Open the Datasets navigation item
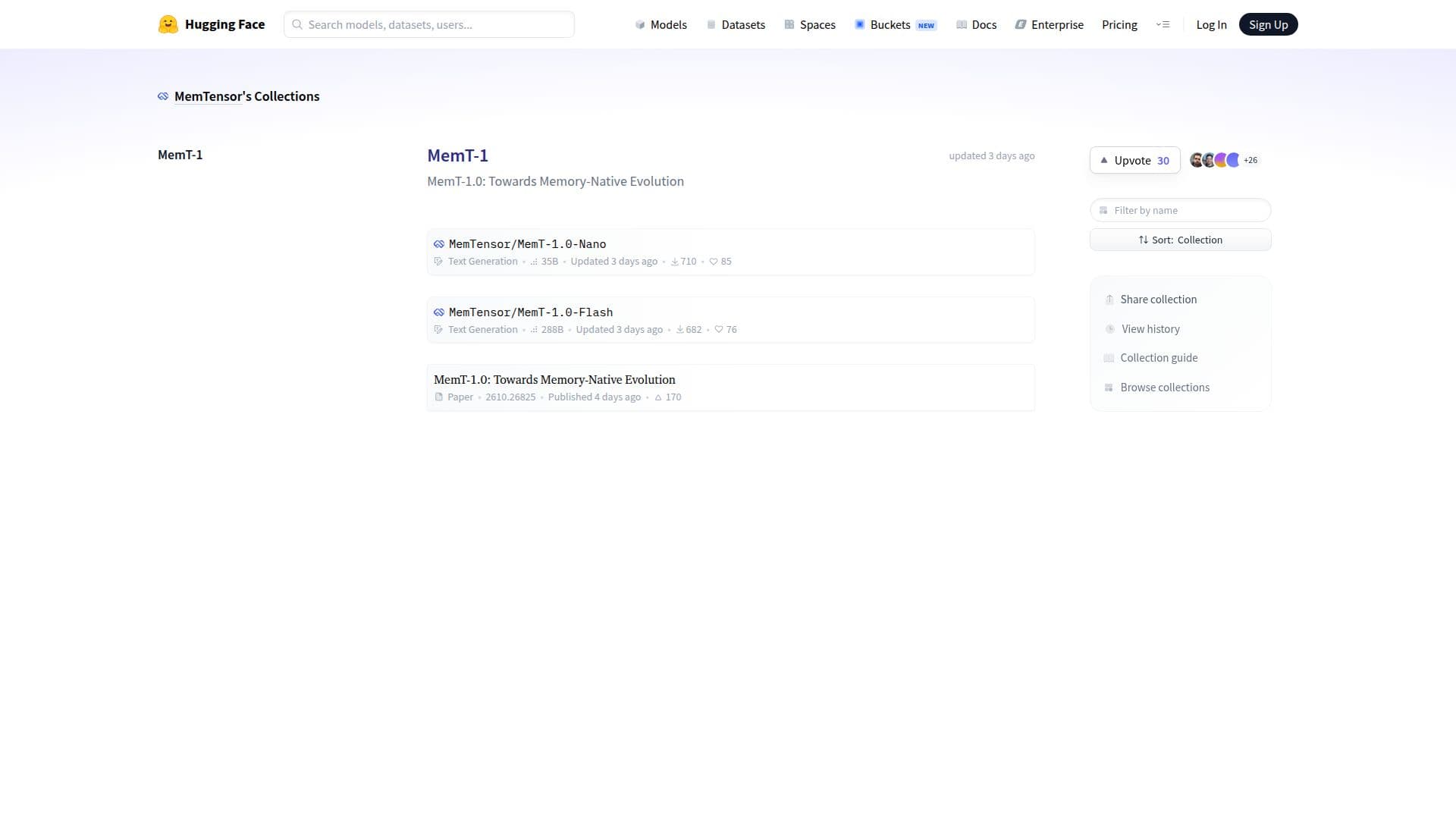 tap(736, 24)
